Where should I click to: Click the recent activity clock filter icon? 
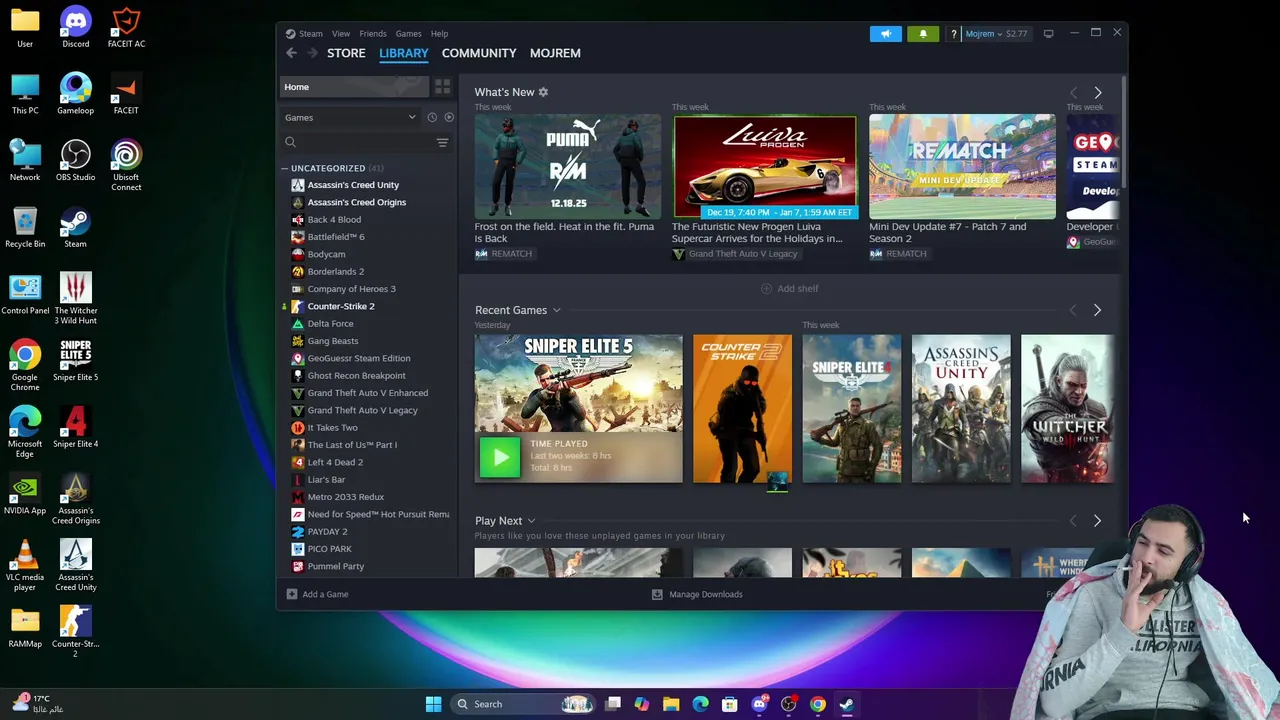pos(432,118)
